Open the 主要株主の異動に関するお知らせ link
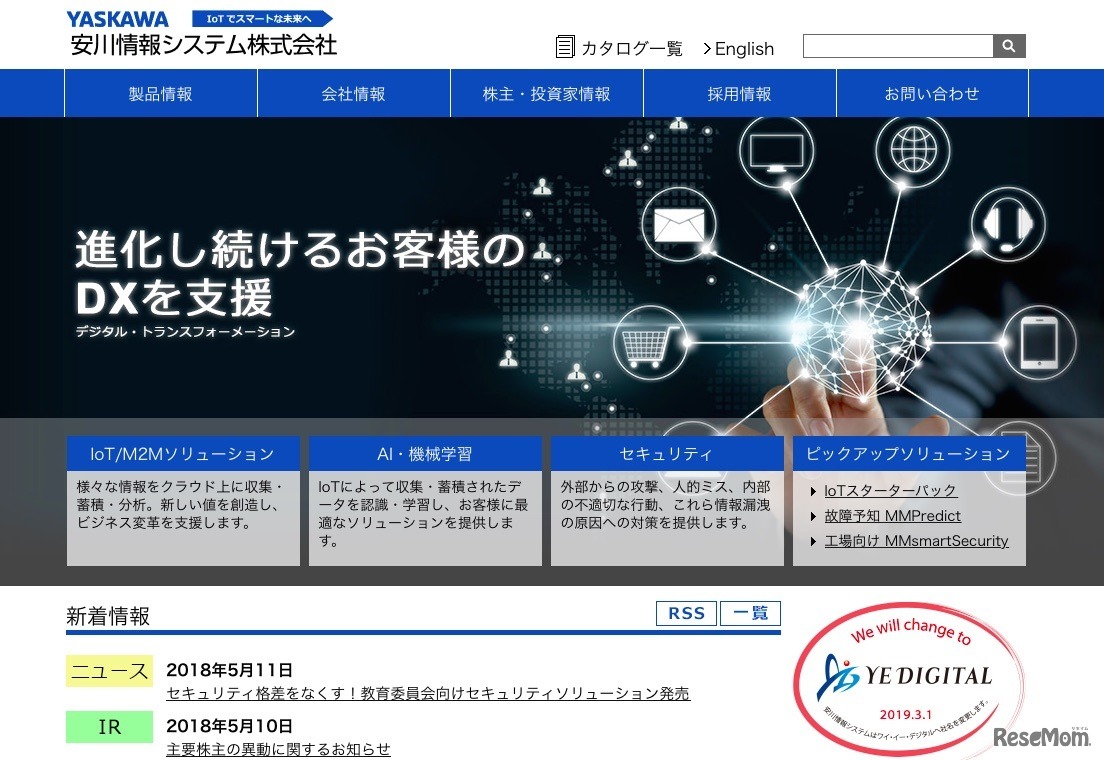 (x=278, y=749)
